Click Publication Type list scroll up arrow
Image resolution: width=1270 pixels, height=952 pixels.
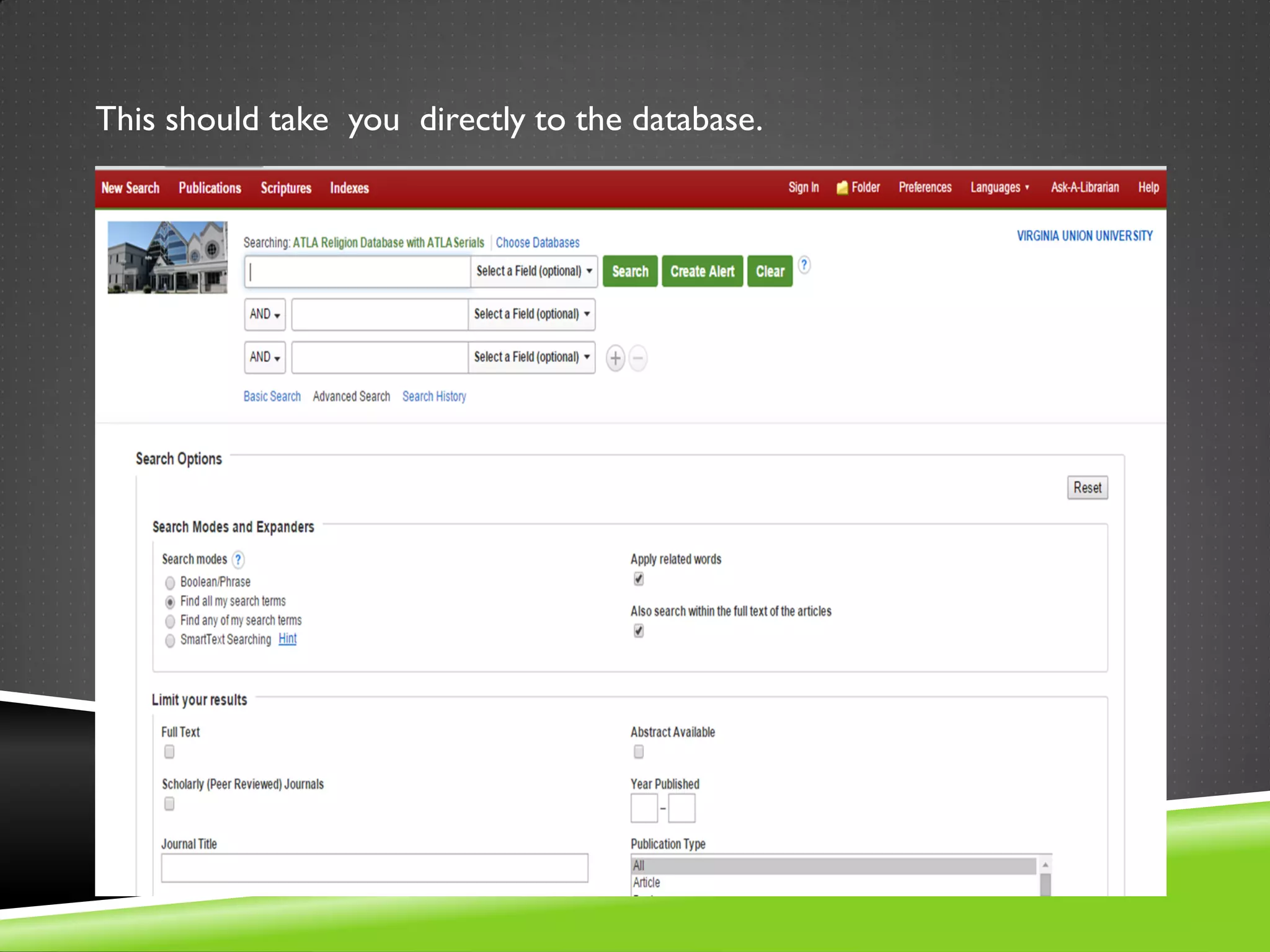pos(1045,865)
